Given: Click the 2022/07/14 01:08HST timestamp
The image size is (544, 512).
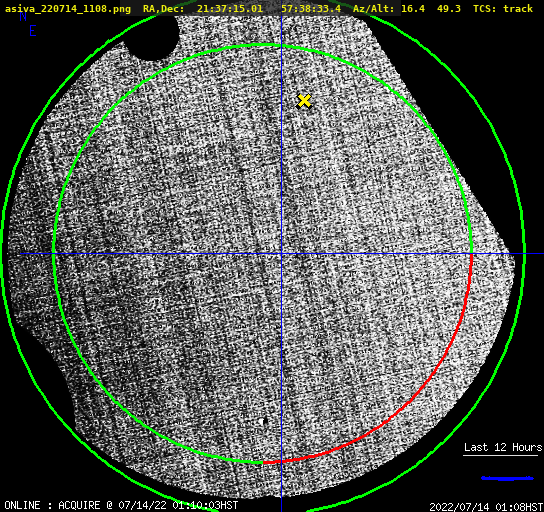Looking at the screenshot, I should 486,507.
